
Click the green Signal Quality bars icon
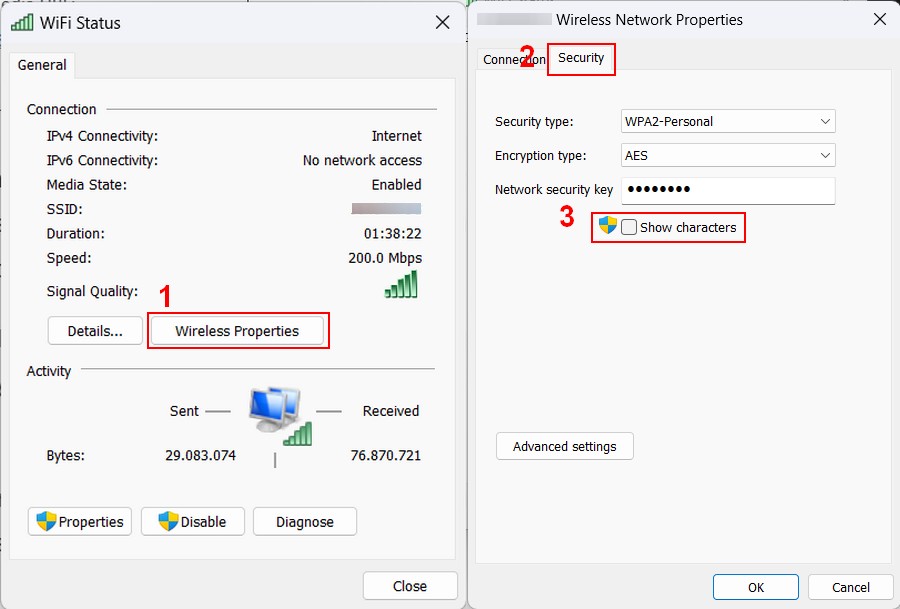pyautogui.click(x=401, y=285)
